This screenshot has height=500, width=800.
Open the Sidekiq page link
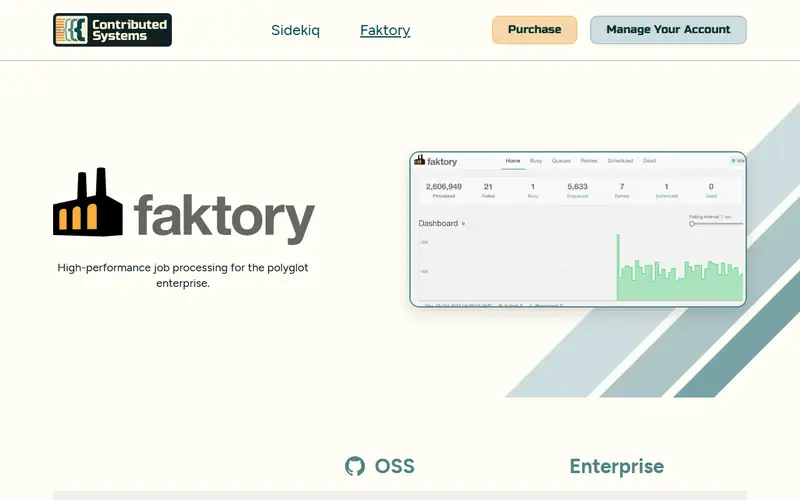[x=295, y=30]
